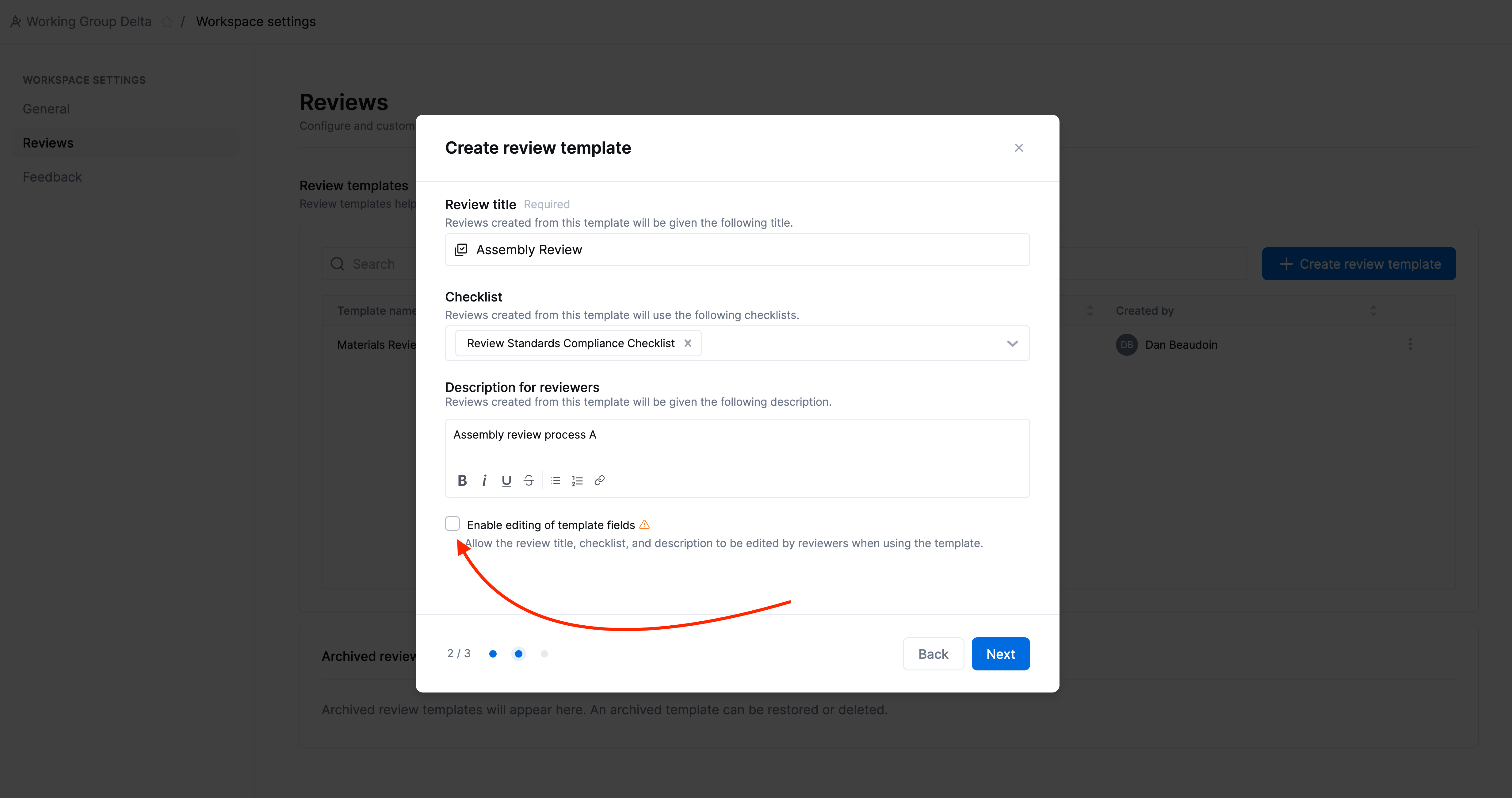Click the Working Group Delta workspace icon

(x=16, y=22)
